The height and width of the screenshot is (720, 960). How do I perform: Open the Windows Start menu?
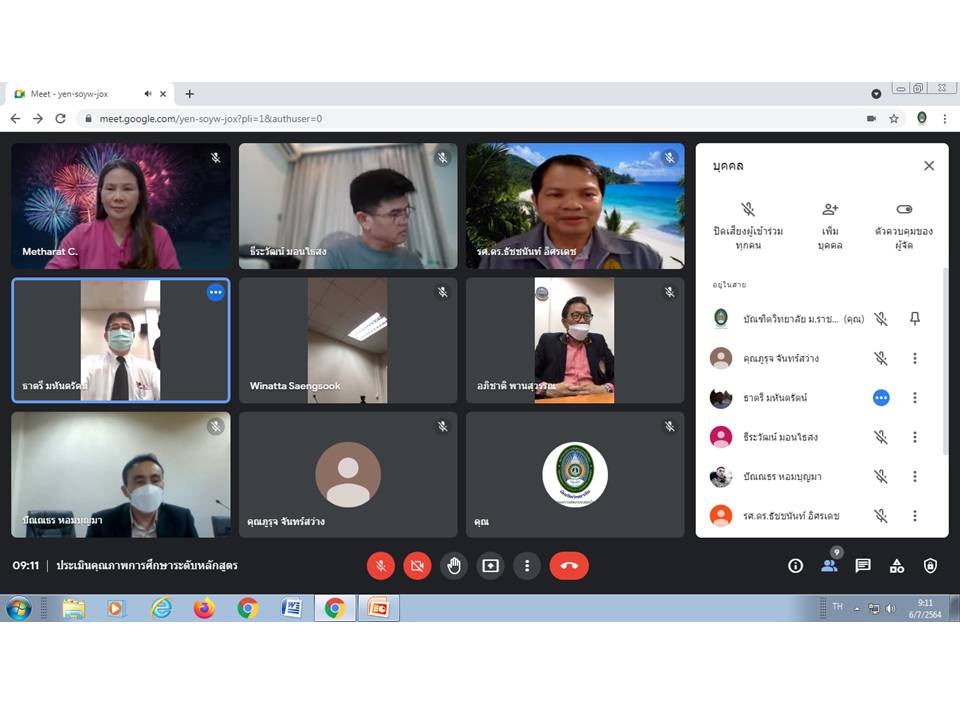click(x=19, y=609)
